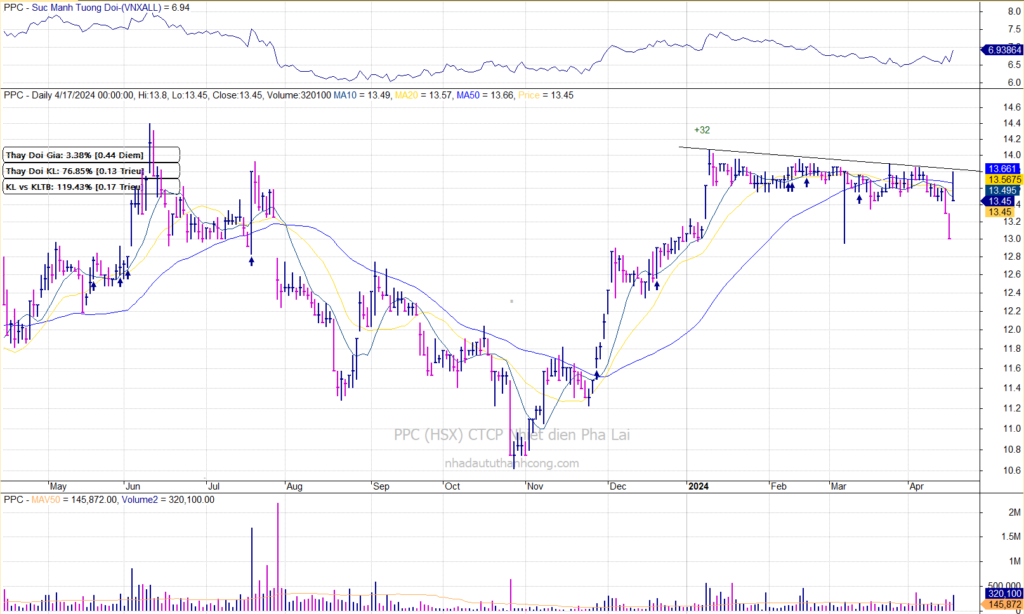Click the yellow 13.5675 MA20 price tag
Viewport: 1024px width, 614px height.
point(1000,180)
